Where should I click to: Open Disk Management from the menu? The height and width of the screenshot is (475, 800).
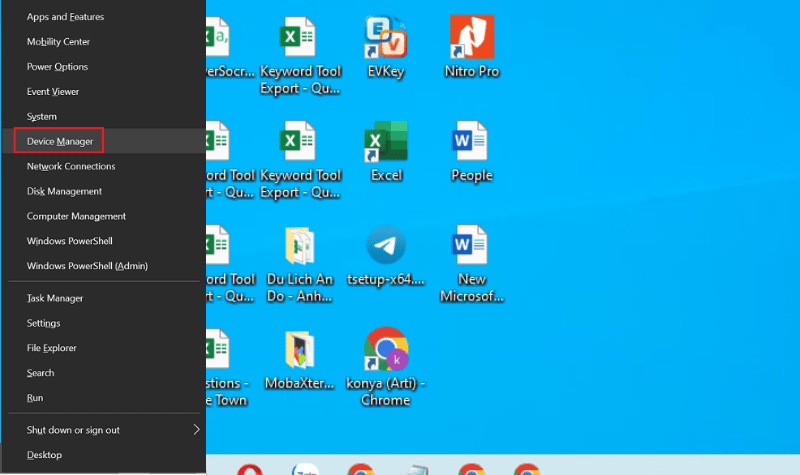(x=64, y=191)
